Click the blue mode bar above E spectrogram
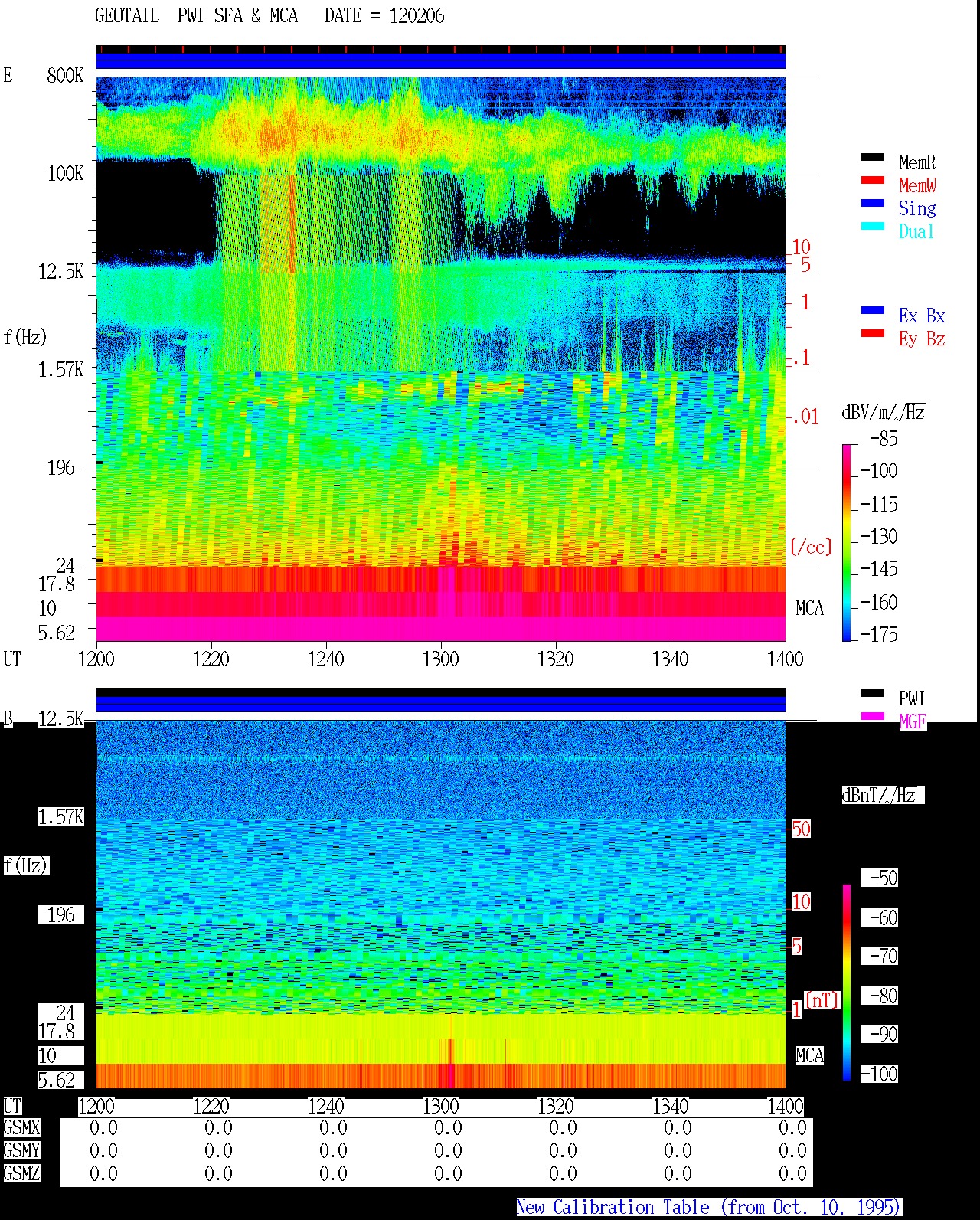 click(441, 61)
